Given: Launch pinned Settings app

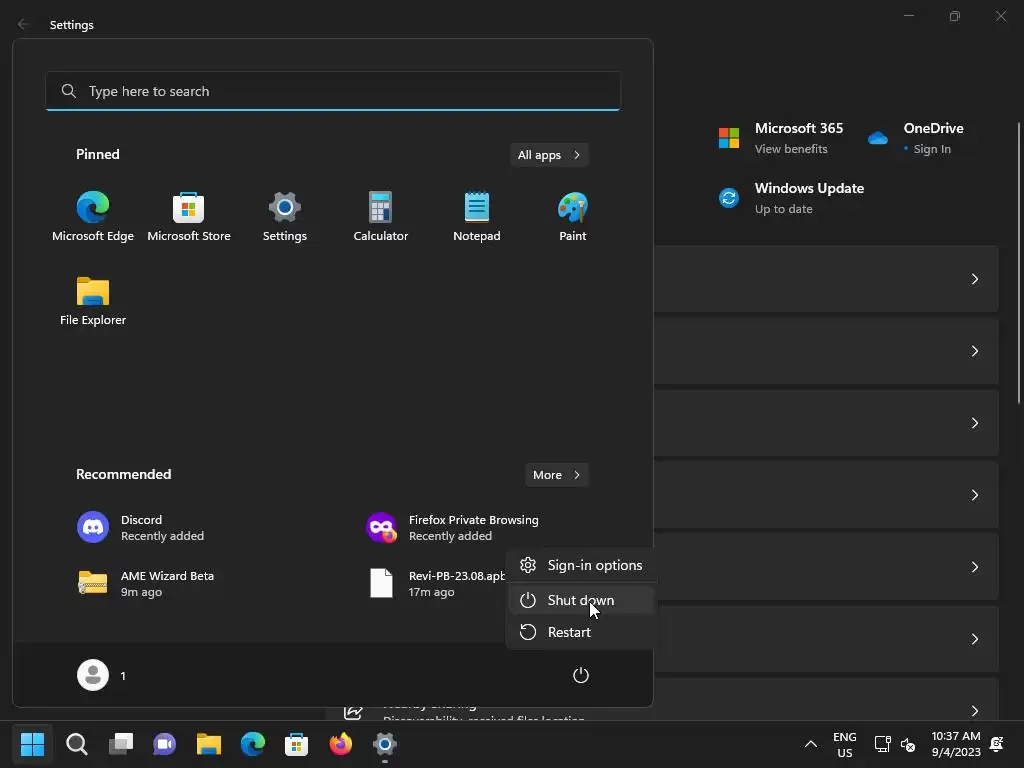Looking at the screenshot, I should pos(285,217).
